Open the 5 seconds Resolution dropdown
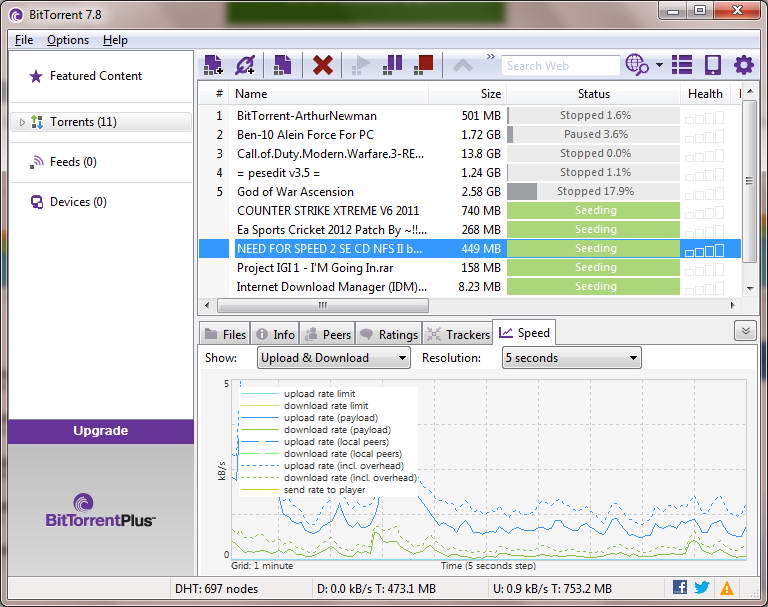Image resolution: width=768 pixels, height=607 pixels. coord(572,358)
